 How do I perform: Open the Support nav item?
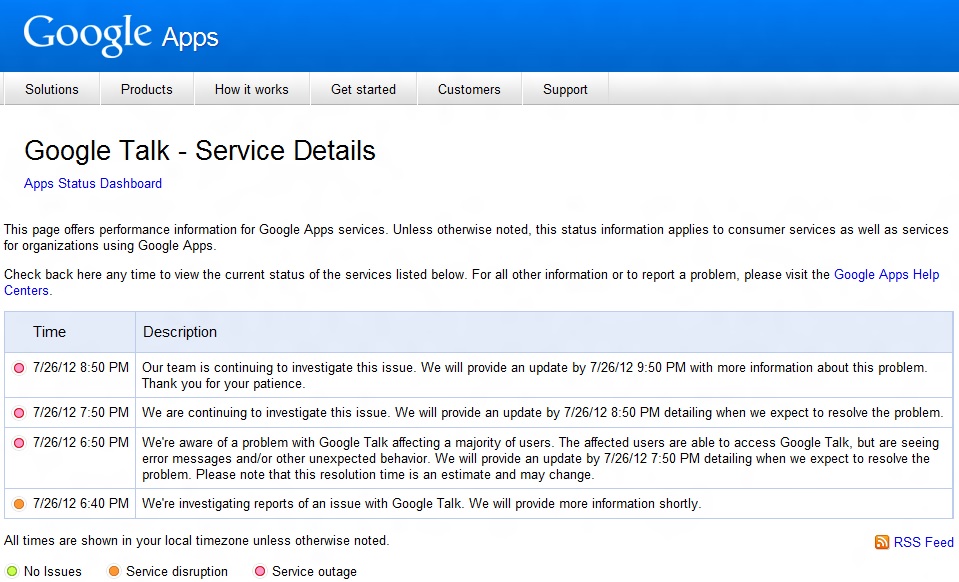565,89
